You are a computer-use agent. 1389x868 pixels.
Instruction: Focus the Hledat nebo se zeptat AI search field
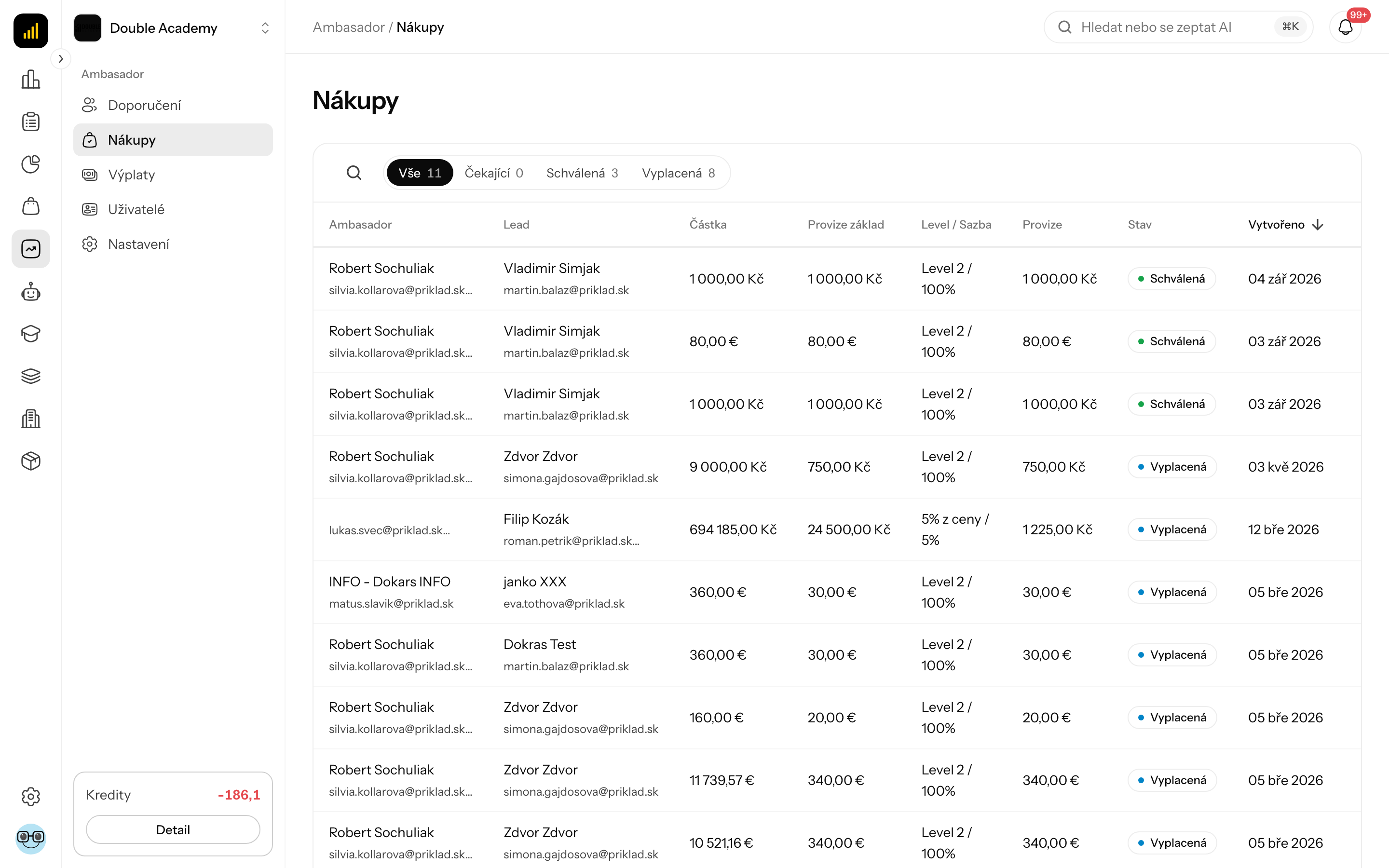[x=1178, y=27]
